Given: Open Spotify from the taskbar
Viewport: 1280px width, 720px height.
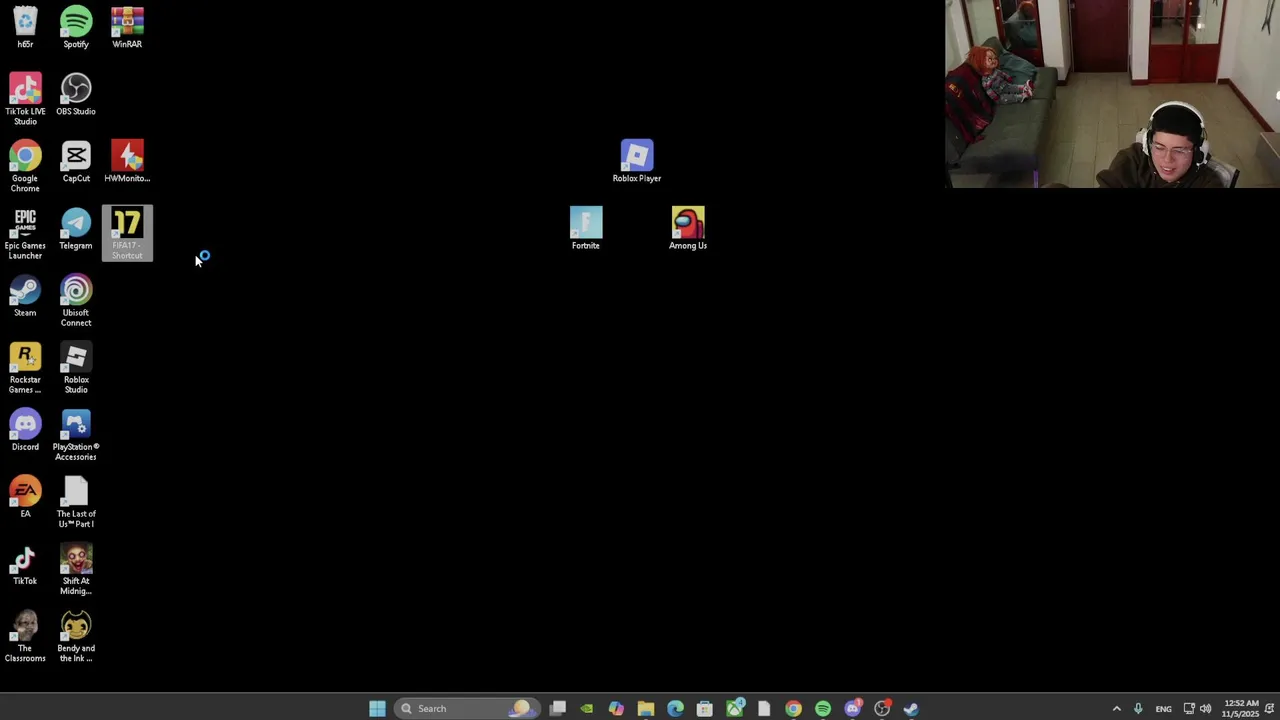Looking at the screenshot, I should [823, 708].
